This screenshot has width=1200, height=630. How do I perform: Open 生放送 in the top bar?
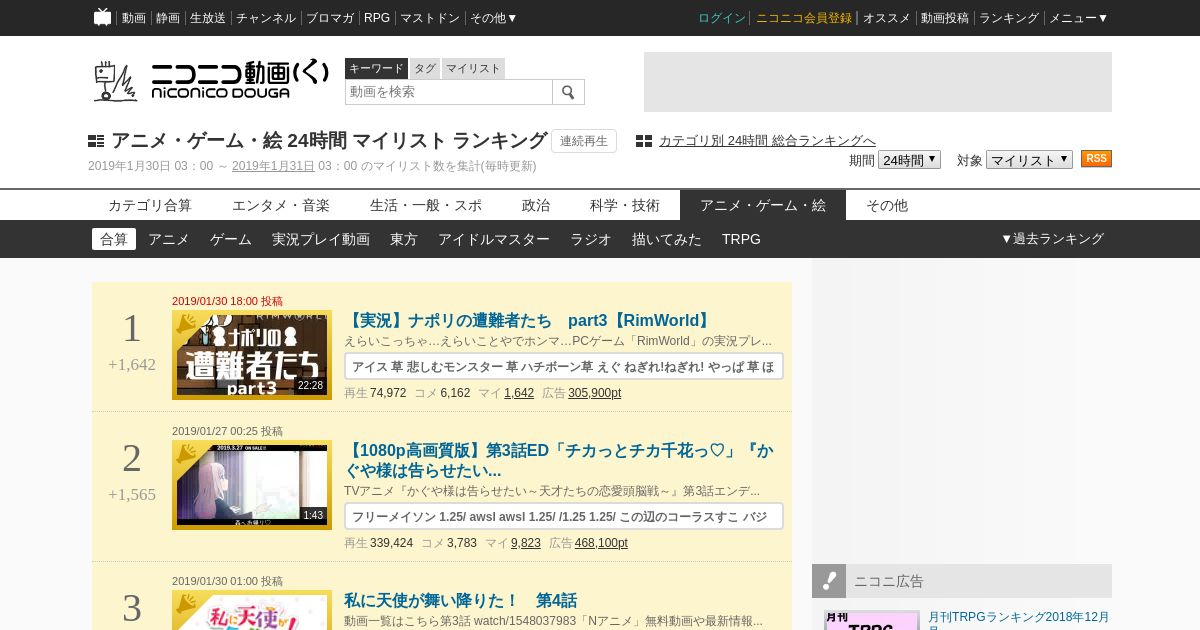pyautogui.click(x=208, y=18)
